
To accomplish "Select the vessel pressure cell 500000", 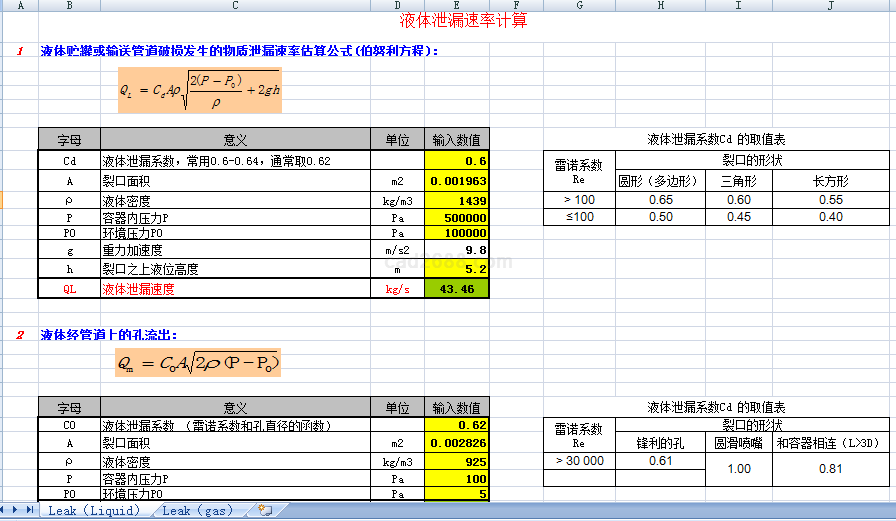I will click(x=457, y=218).
